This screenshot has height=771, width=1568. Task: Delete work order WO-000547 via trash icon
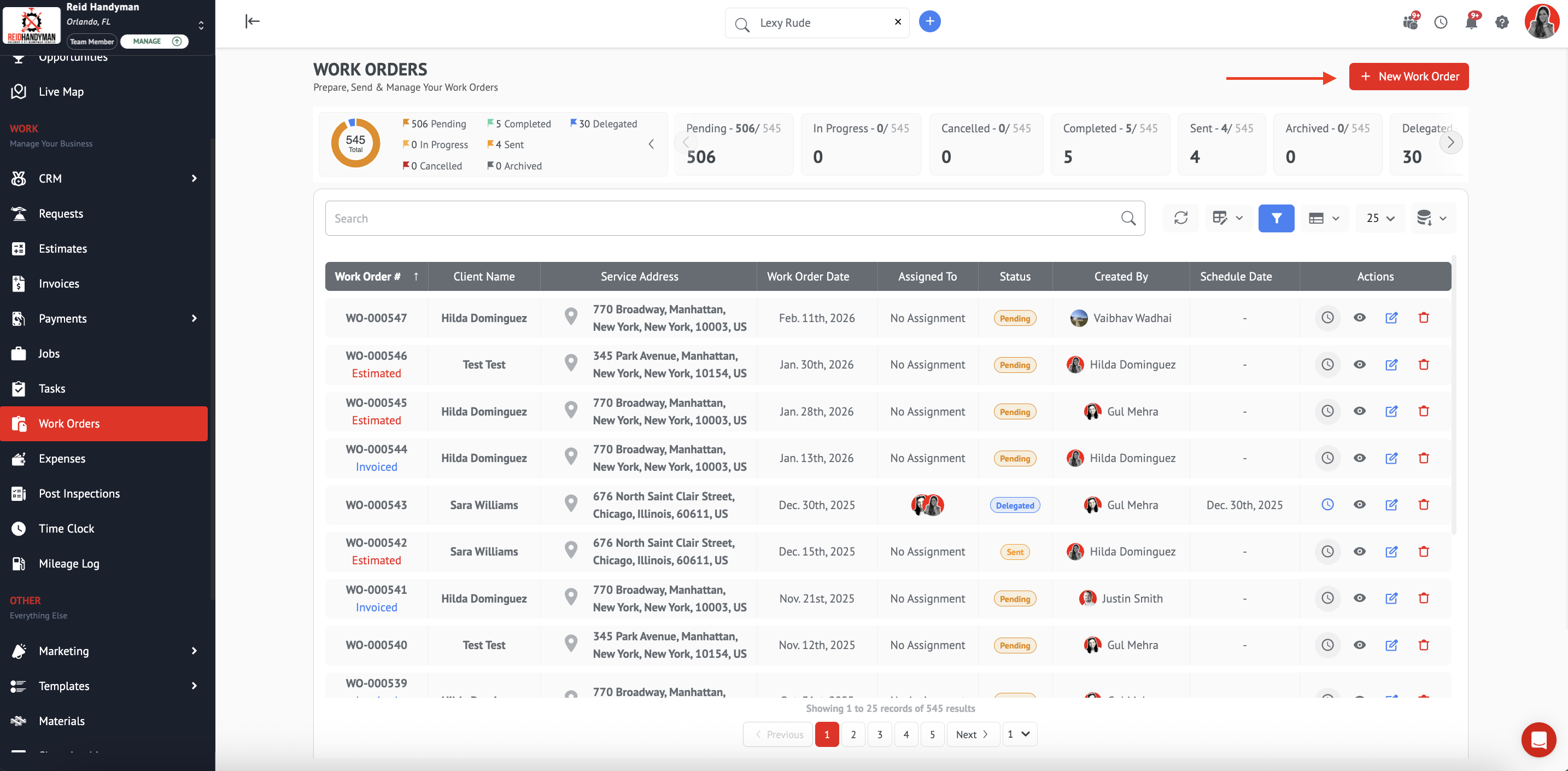point(1423,318)
